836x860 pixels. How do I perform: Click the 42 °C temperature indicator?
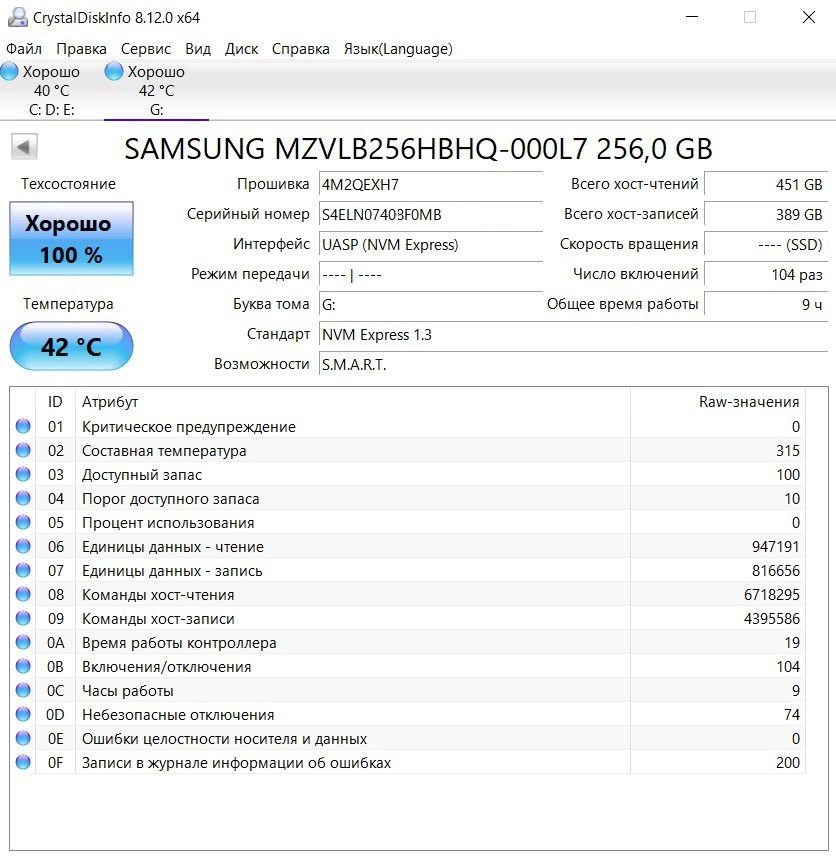pos(71,346)
